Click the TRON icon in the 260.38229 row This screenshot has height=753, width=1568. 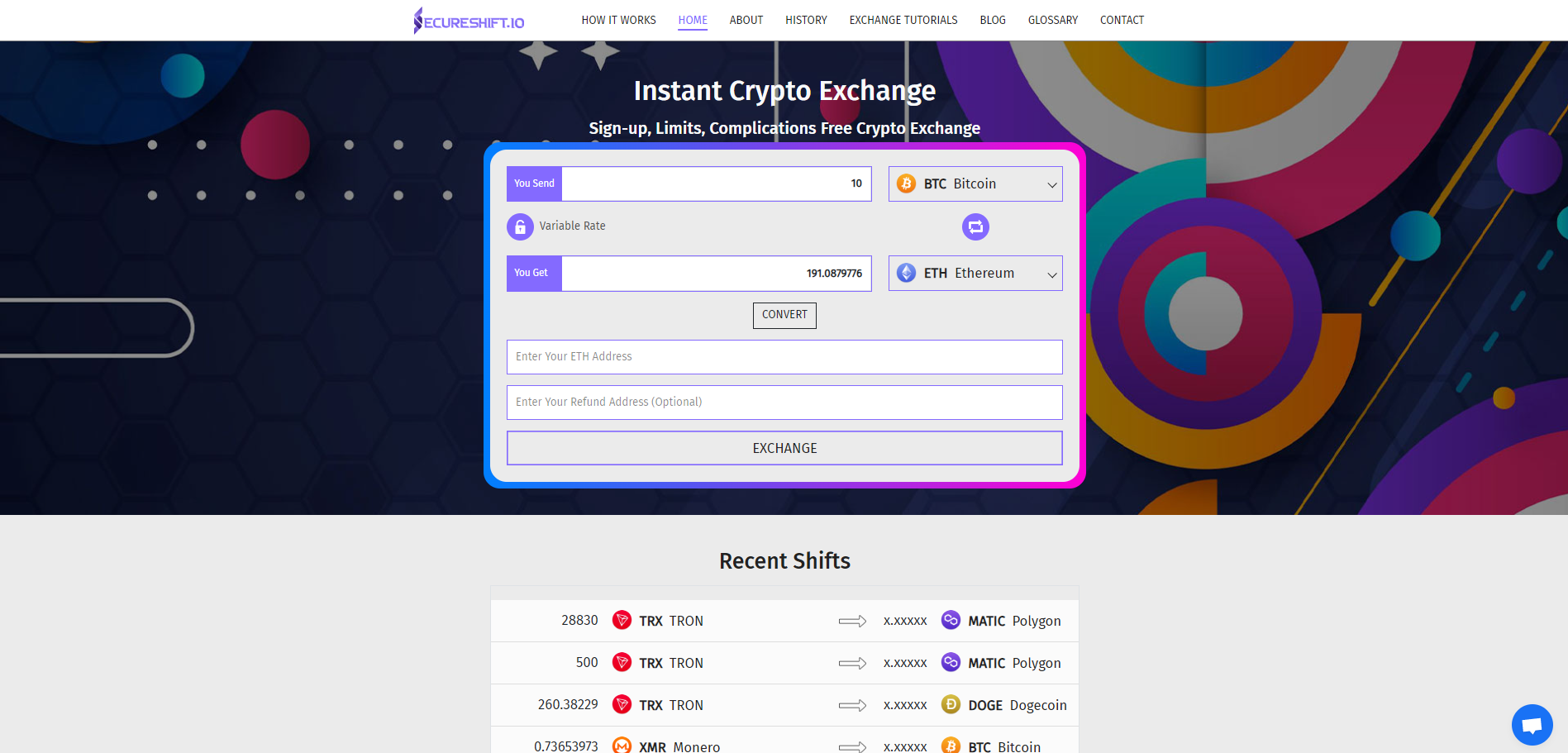[622, 704]
